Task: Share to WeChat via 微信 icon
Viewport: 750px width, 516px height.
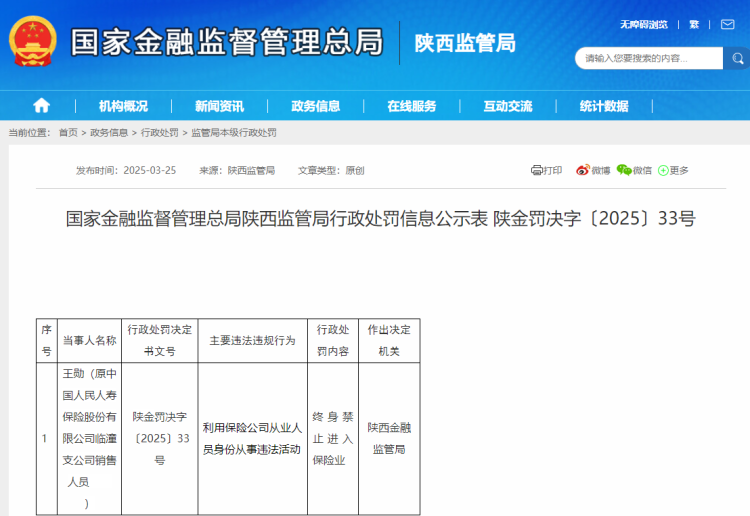Action: 634,171
